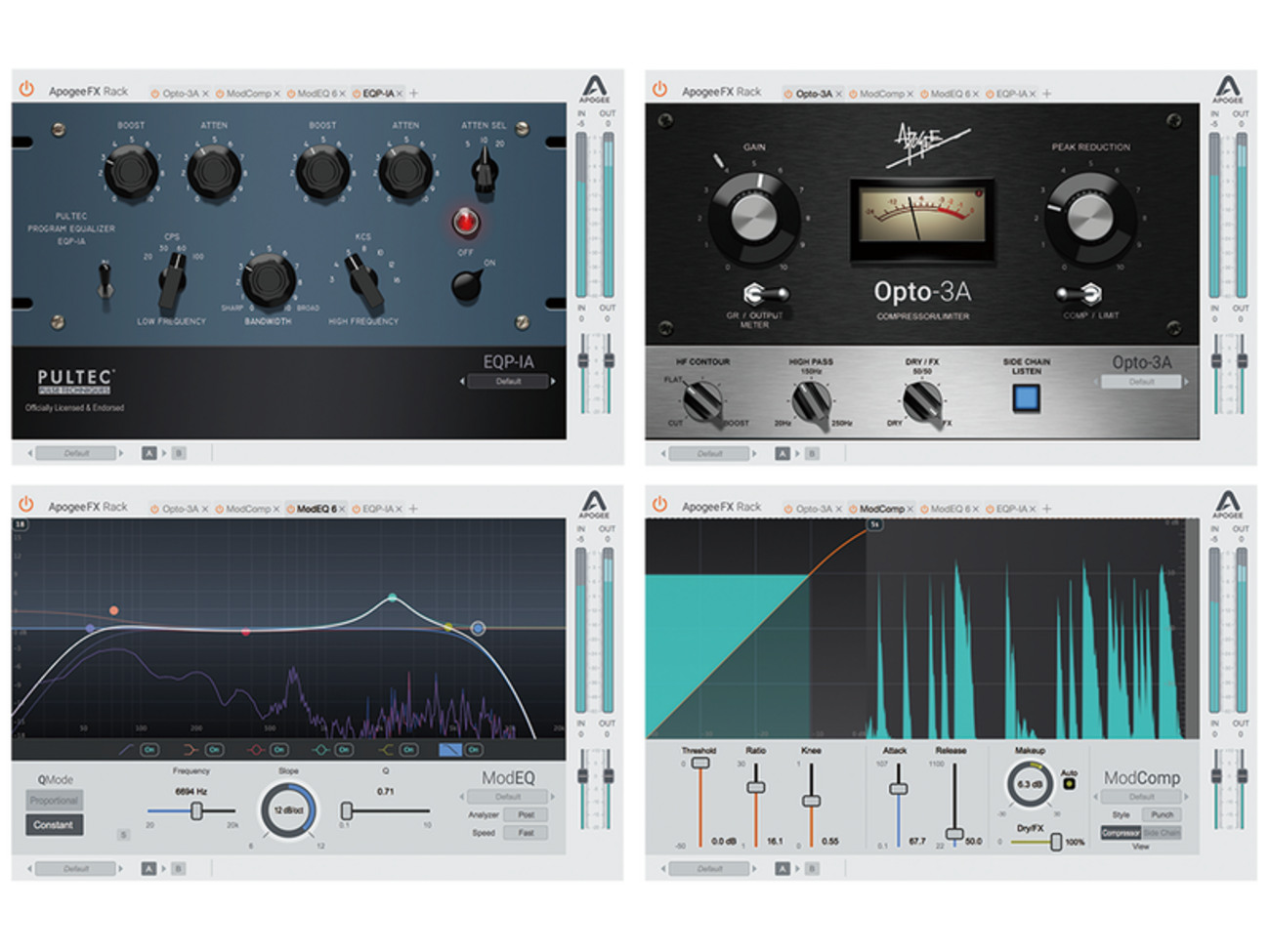Click the ModComp Threshold slider handle
The image size is (1270, 952).
point(699,763)
